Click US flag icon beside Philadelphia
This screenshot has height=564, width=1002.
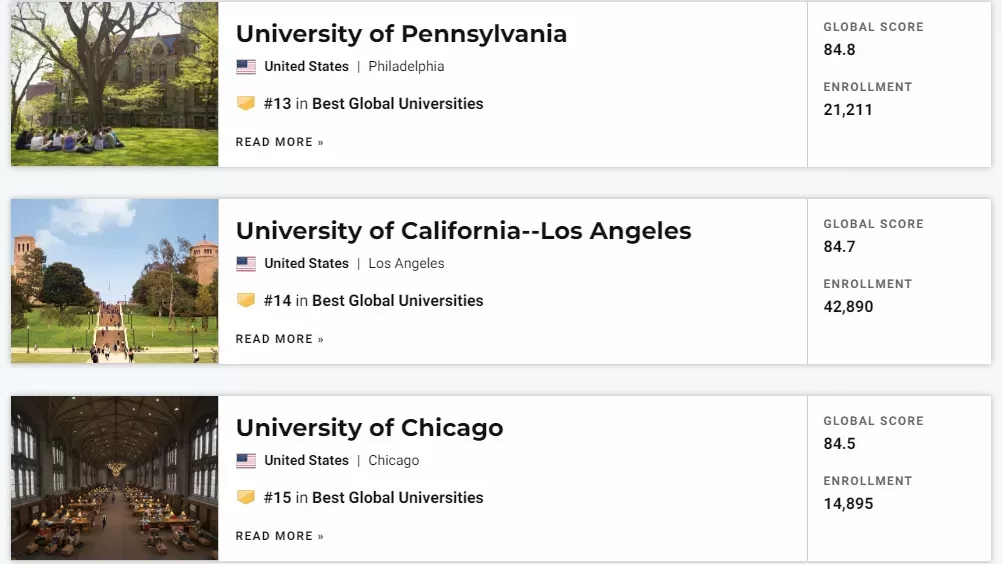point(246,66)
